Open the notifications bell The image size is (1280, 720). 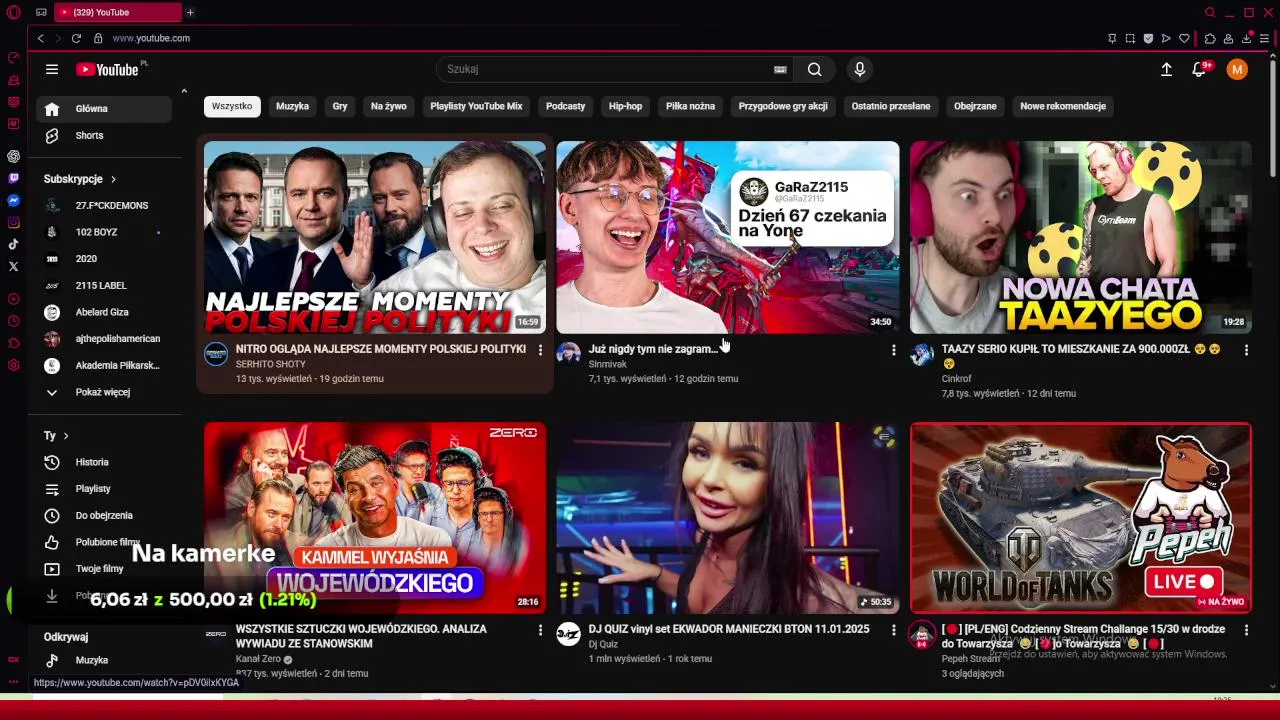(x=1199, y=69)
